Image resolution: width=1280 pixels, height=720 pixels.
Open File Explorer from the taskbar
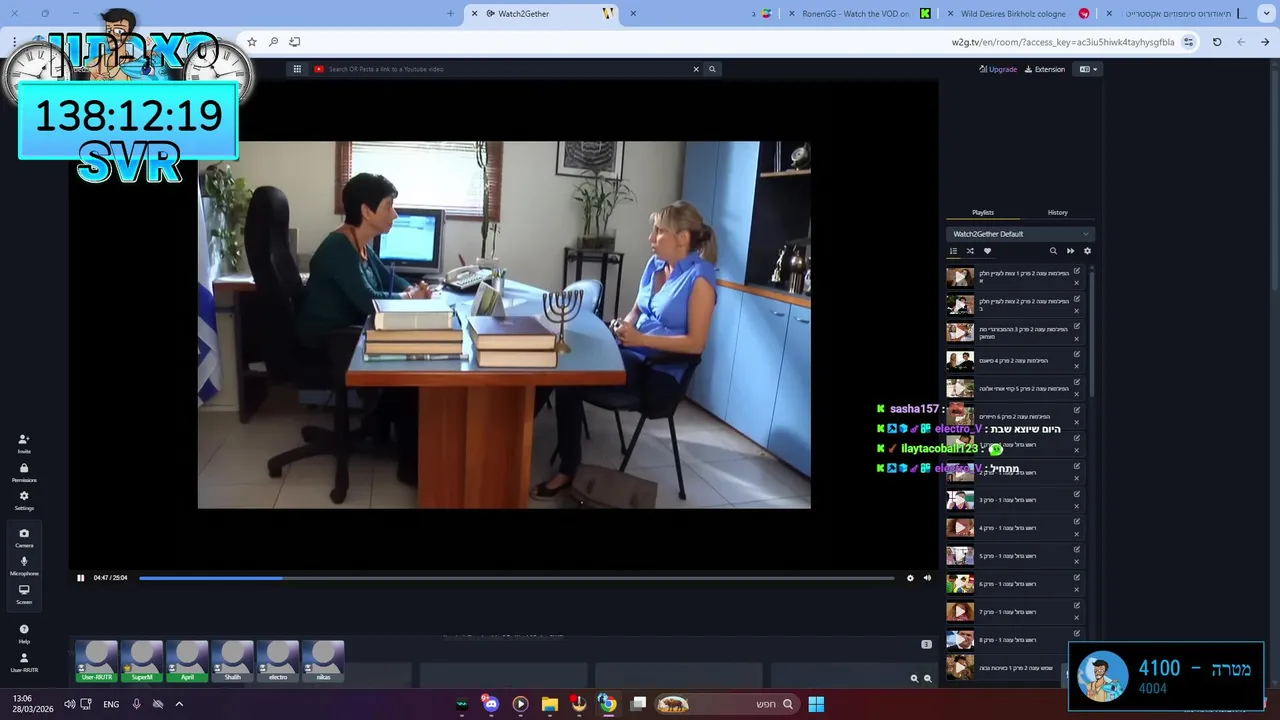click(x=549, y=704)
